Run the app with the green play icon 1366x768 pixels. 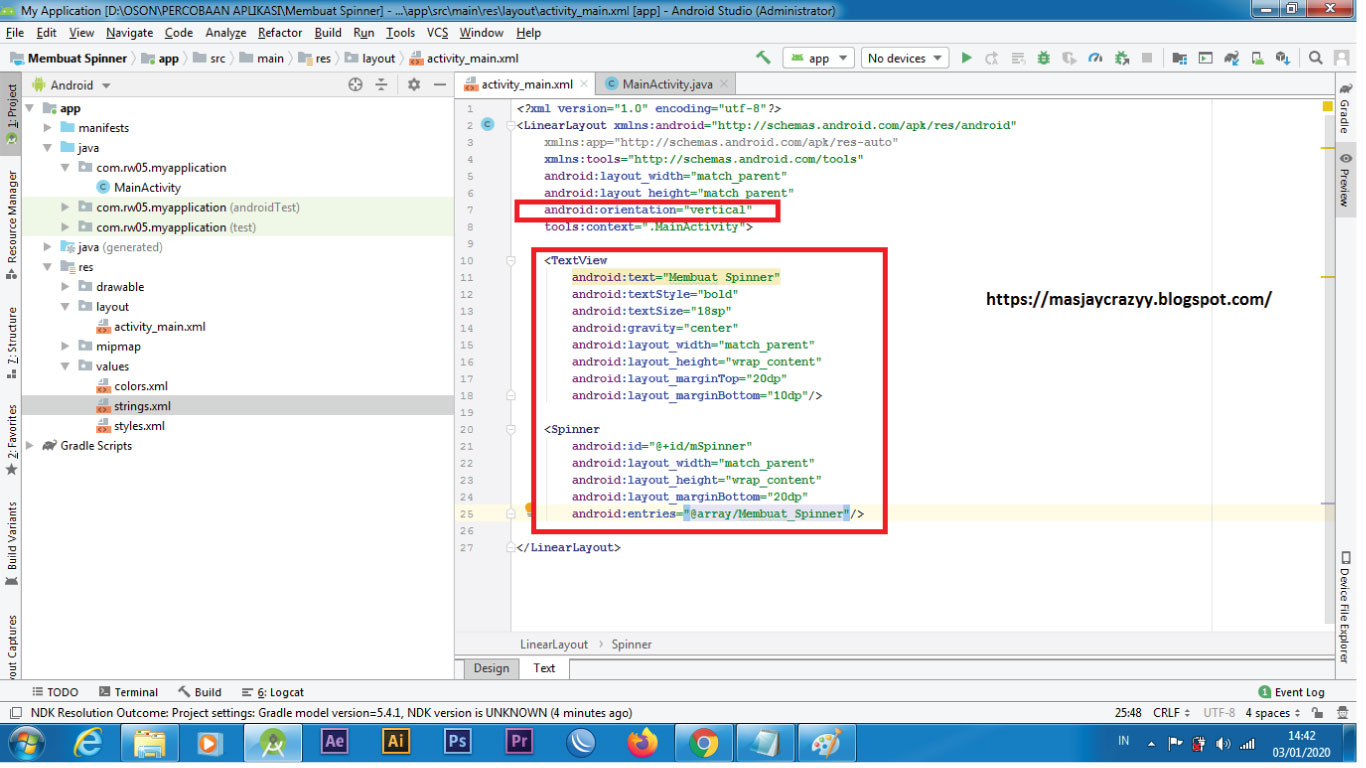(x=966, y=58)
